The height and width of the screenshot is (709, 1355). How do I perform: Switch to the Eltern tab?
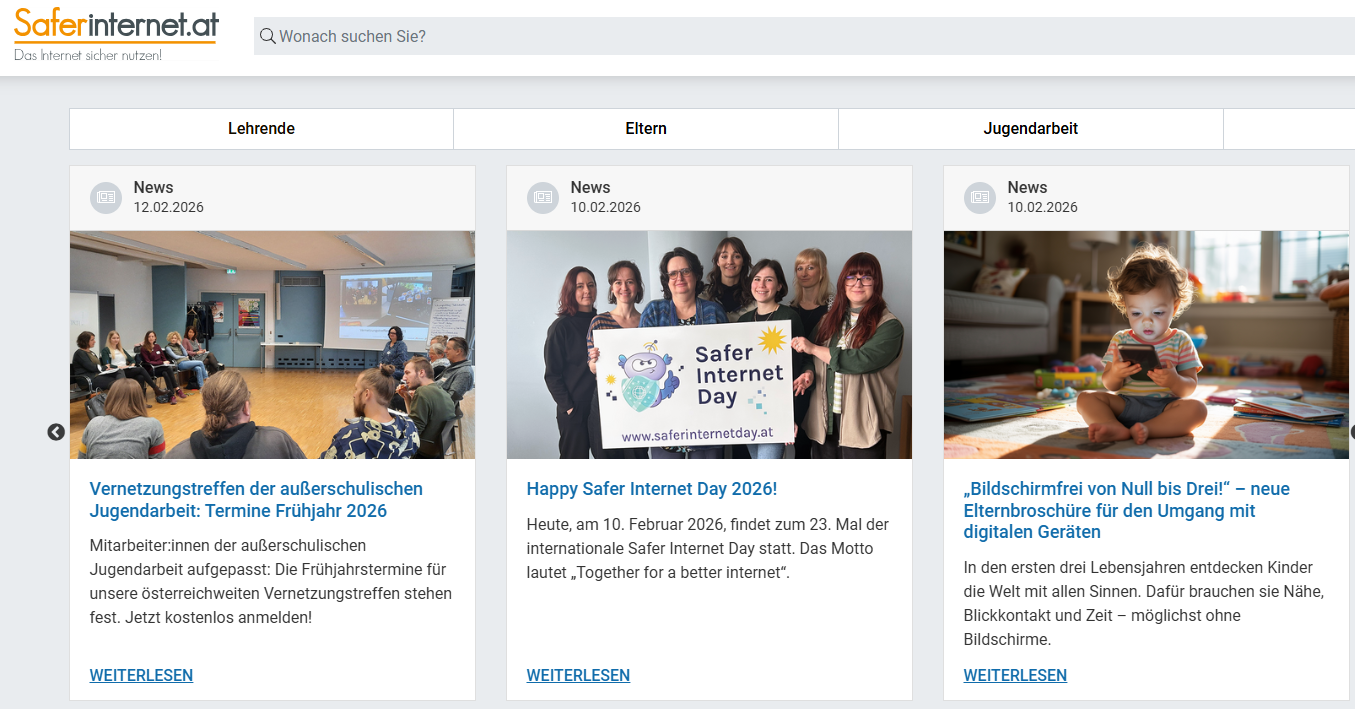(x=646, y=129)
